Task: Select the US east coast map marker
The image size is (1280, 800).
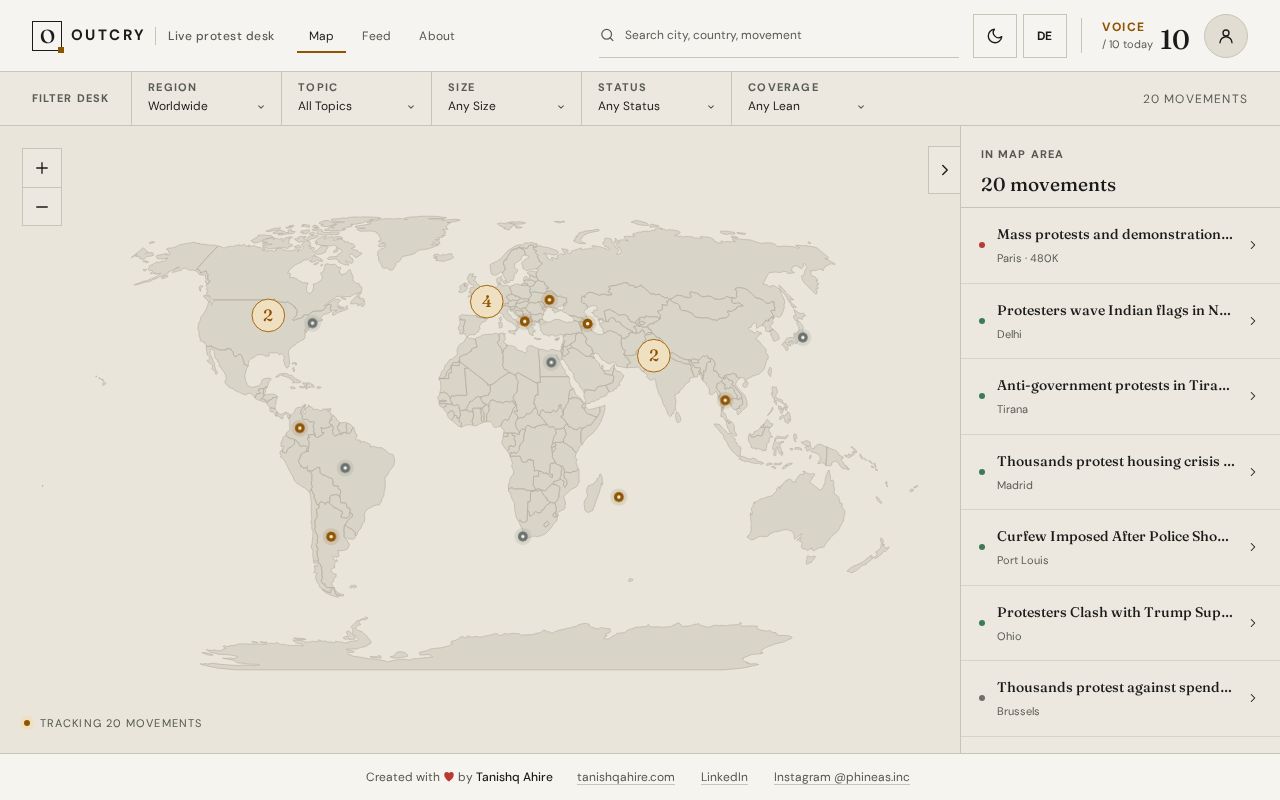Action: [x=313, y=323]
